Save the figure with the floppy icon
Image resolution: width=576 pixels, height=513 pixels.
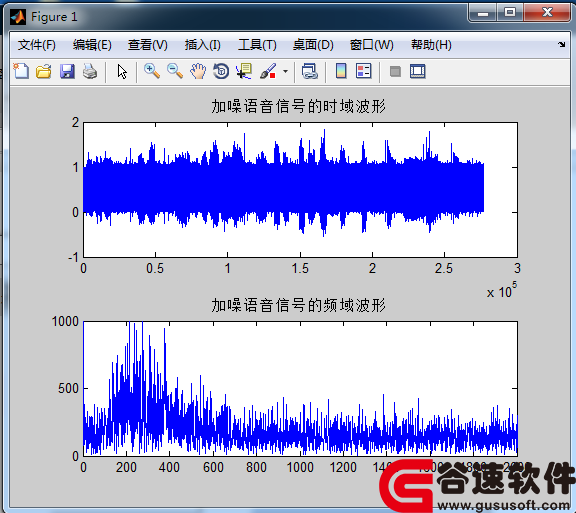pos(67,71)
